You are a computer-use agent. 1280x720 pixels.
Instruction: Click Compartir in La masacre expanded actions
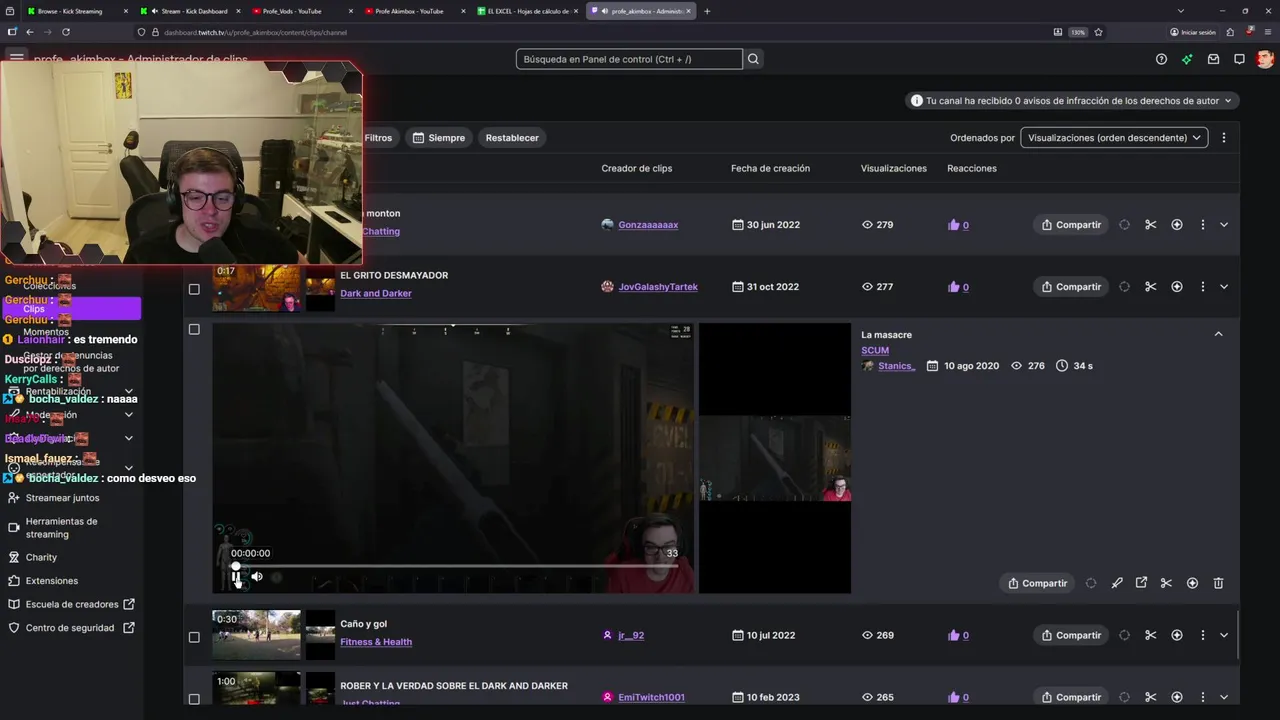[x=1037, y=583]
